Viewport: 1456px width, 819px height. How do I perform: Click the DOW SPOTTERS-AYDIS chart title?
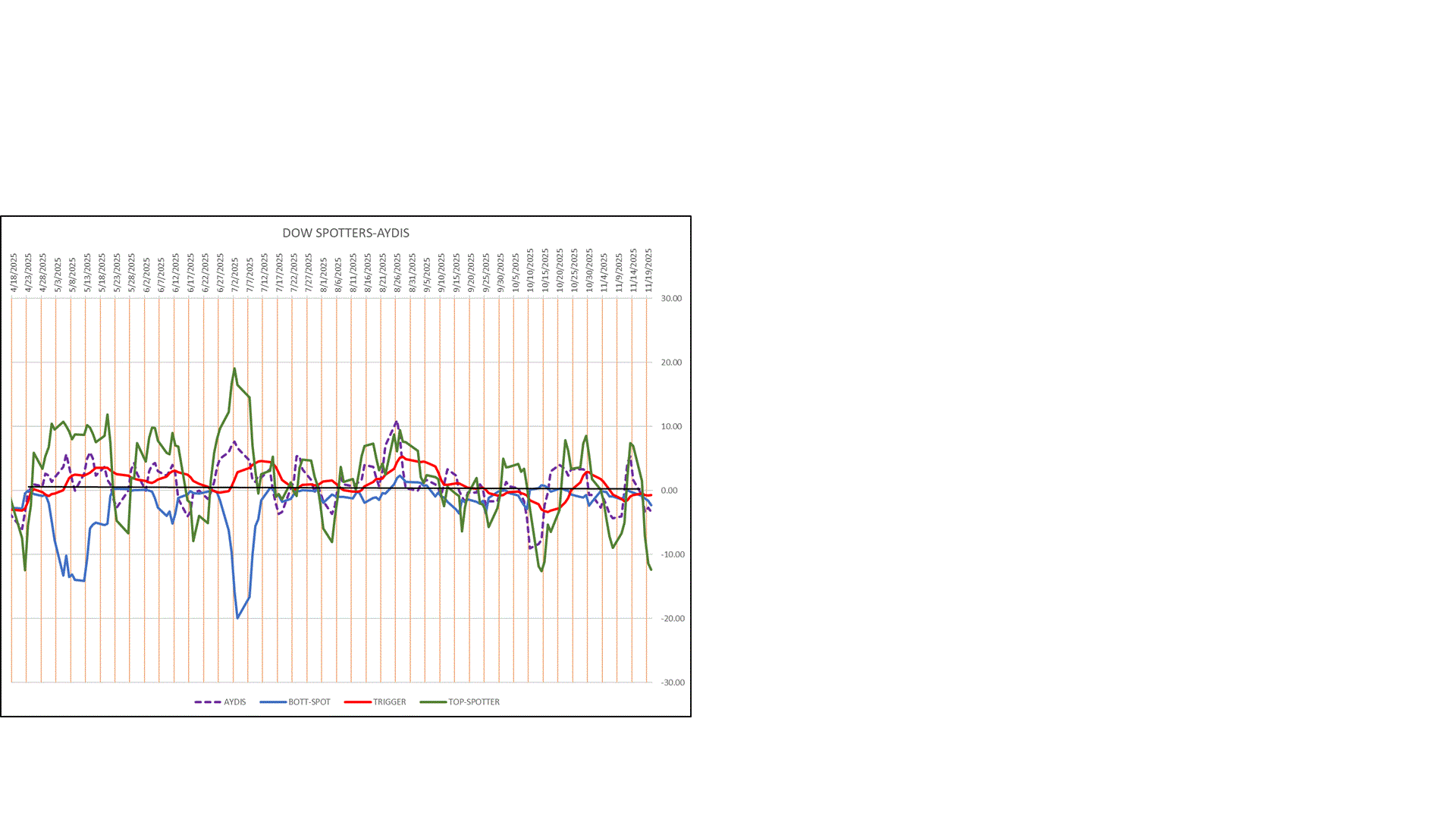click(x=346, y=233)
